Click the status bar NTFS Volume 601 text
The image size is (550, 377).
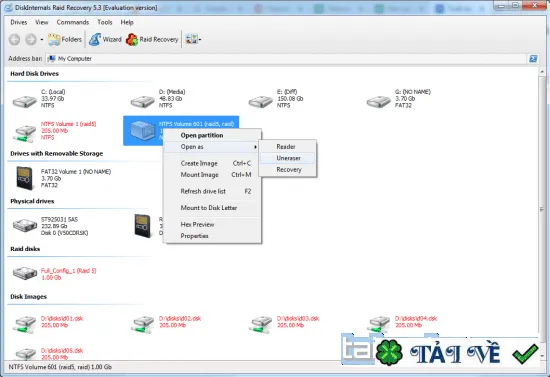[60, 367]
